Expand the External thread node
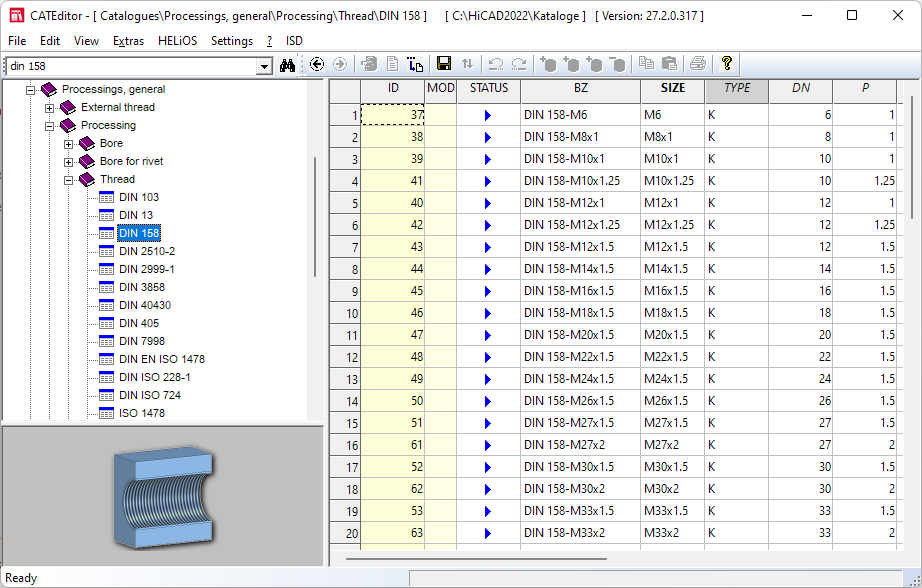Screen dimensions: 922x588 click(49, 108)
